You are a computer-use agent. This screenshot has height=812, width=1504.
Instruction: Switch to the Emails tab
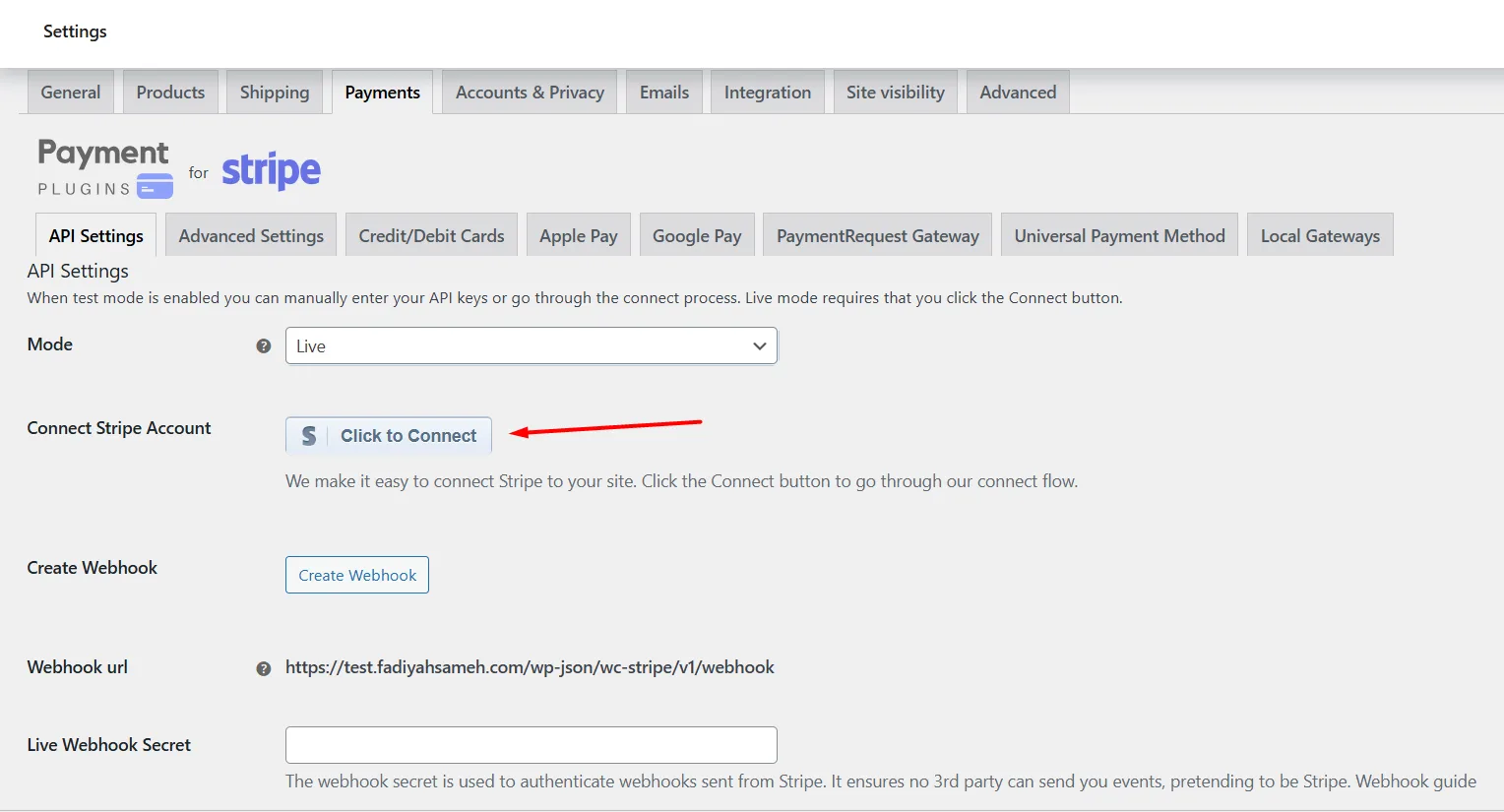pyautogui.click(x=664, y=92)
